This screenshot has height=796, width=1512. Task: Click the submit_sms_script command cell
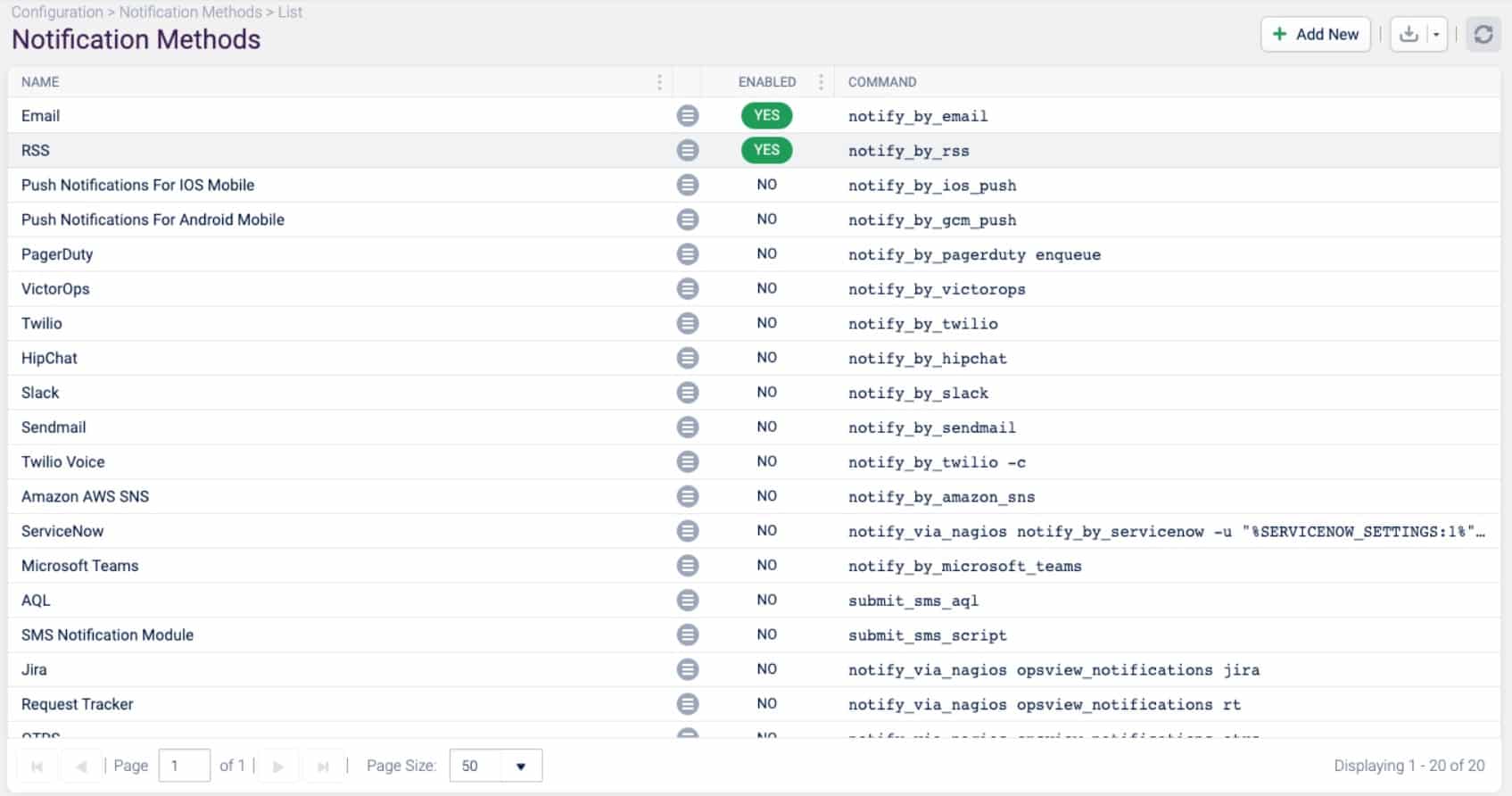pos(927,635)
